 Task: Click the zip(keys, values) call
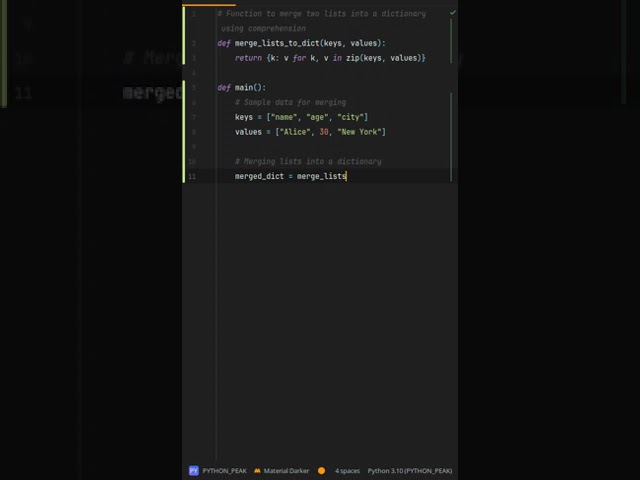pos(384,58)
